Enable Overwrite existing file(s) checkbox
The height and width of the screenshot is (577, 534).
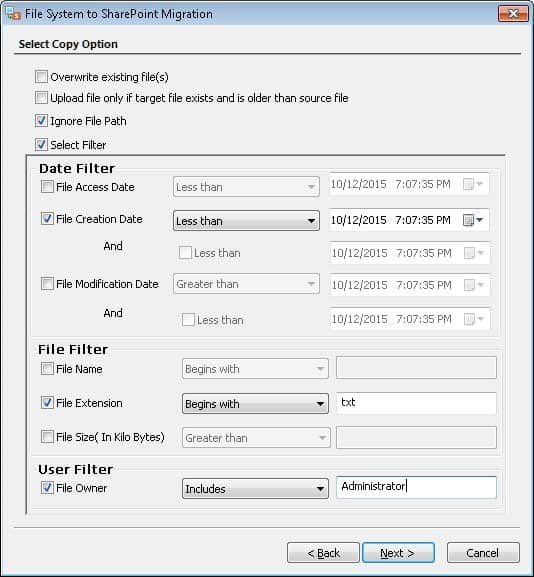tap(41, 77)
